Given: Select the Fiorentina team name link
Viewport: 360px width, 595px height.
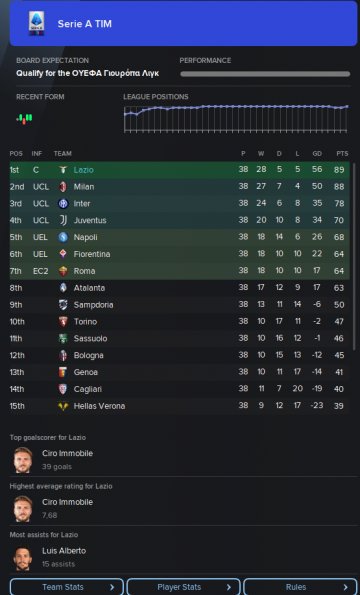Looking at the screenshot, I should click(x=92, y=254).
